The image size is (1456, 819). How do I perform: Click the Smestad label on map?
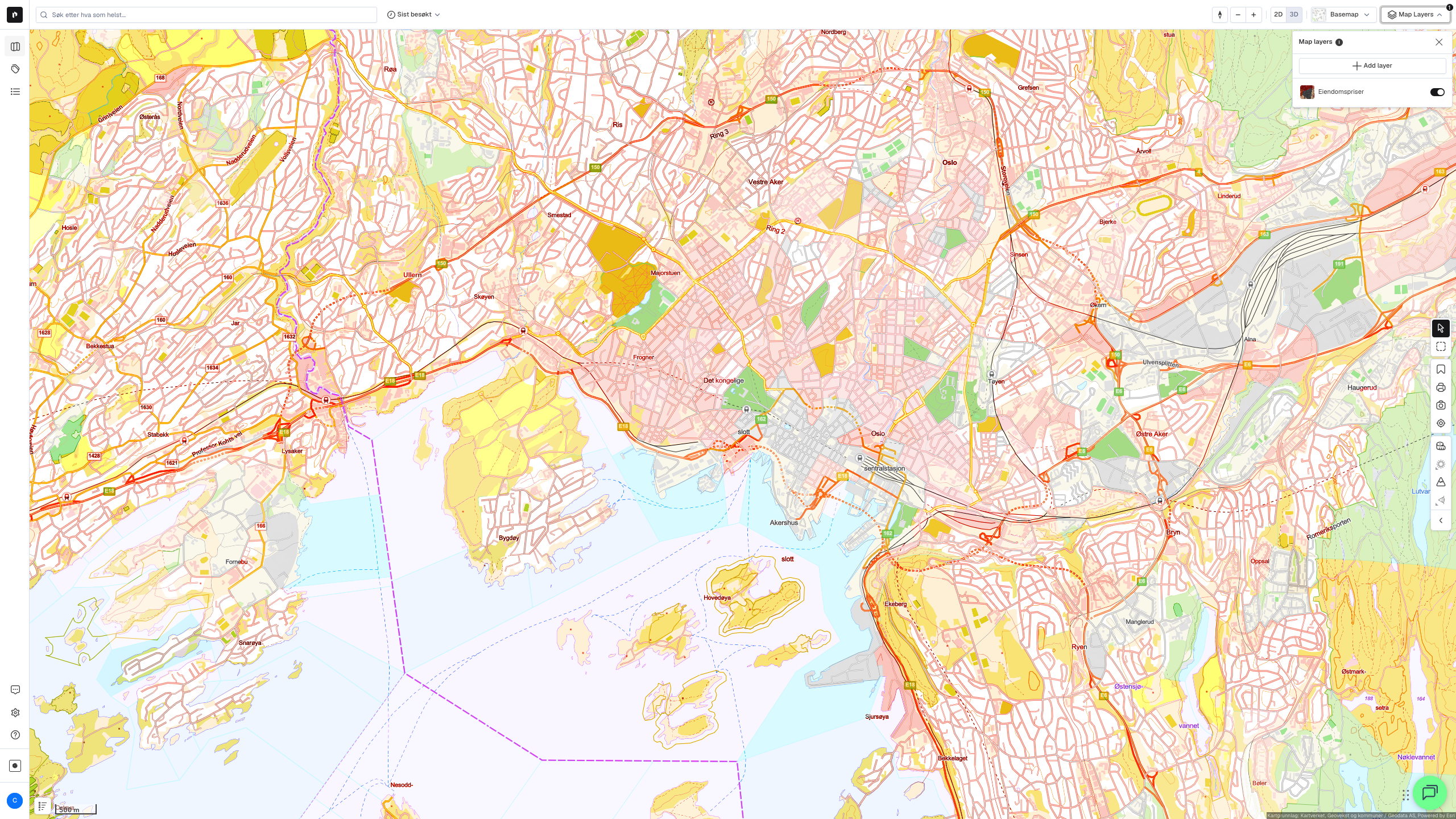pyautogui.click(x=559, y=215)
